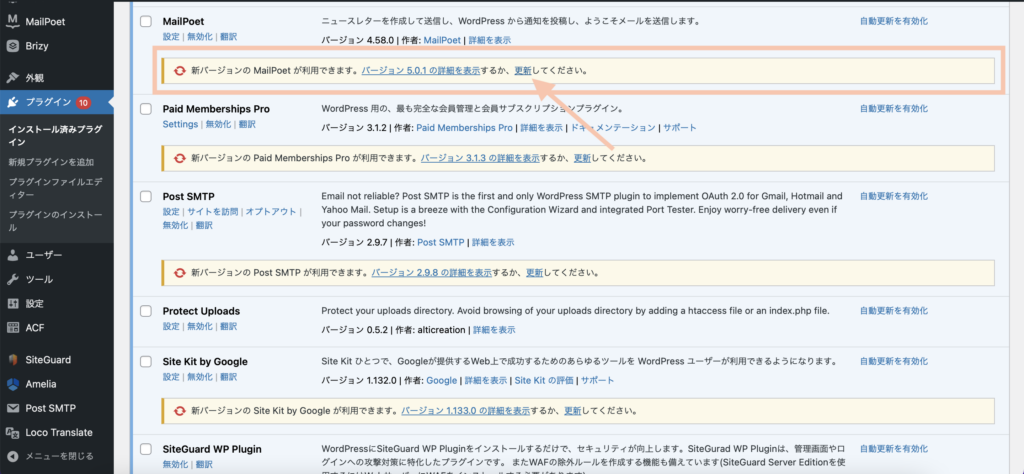Go to インストール済みプラグイン submenu
This screenshot has height=474, width=1024.
tap(55, 136)
